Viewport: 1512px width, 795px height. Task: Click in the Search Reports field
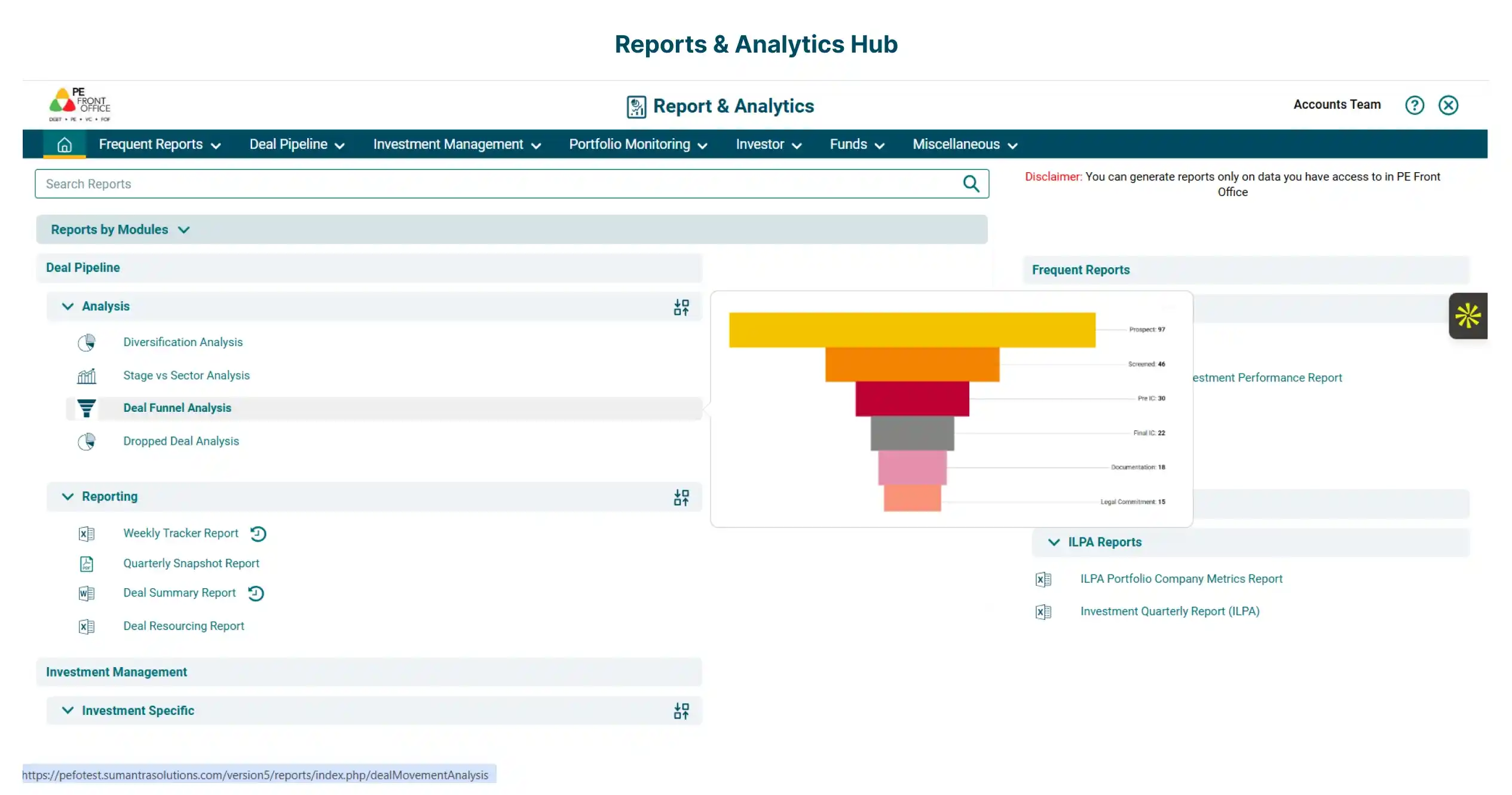point(512,184)
